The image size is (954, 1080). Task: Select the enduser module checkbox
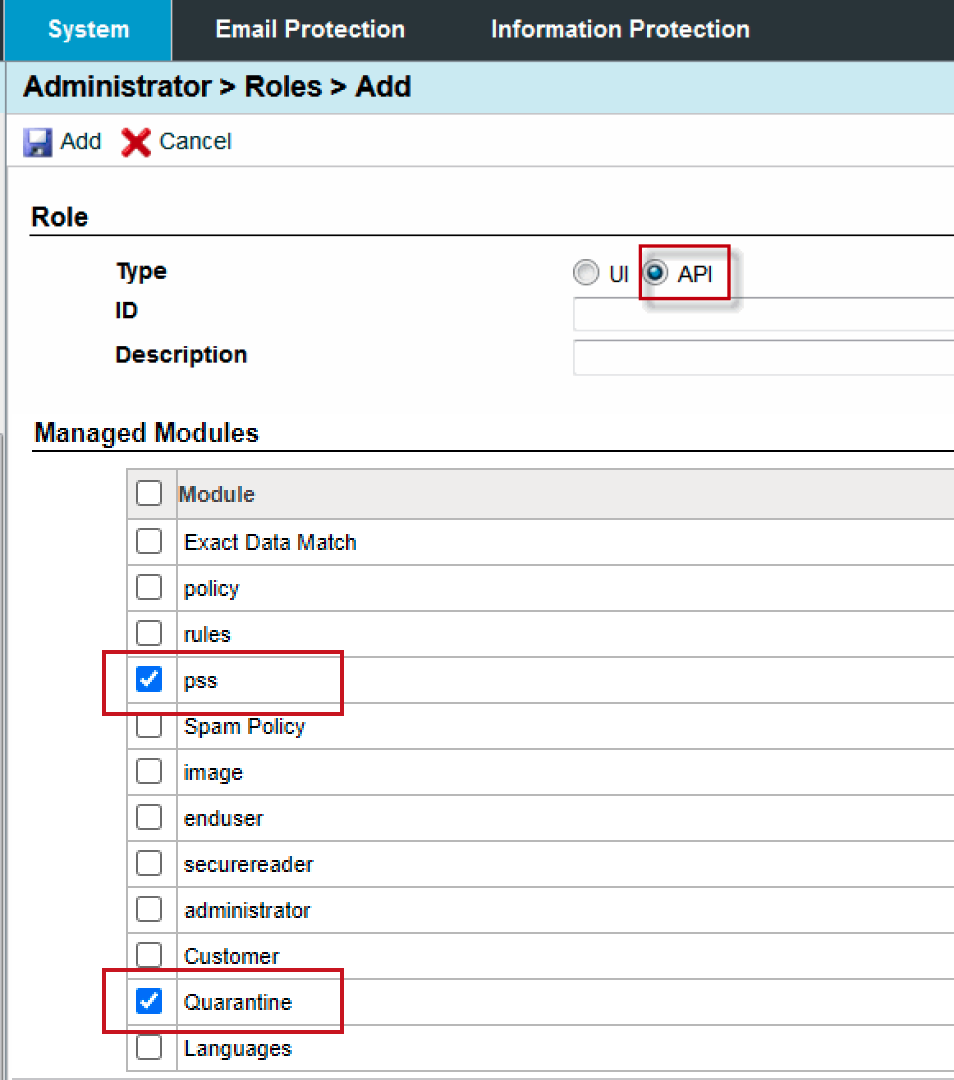coord(149,818)
